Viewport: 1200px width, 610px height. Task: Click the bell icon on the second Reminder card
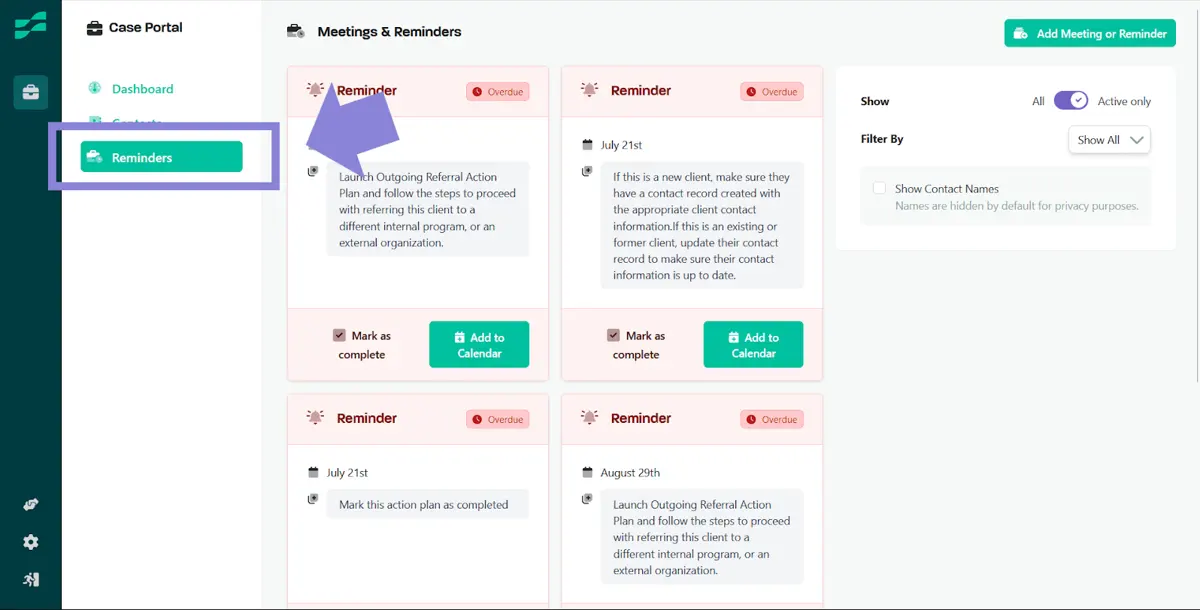(589, 90)
